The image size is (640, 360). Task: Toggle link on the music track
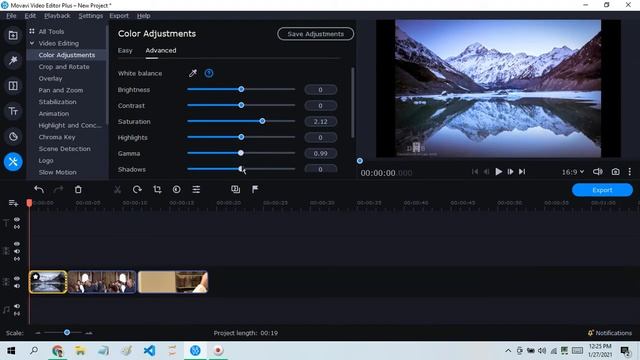click(17, 314)
